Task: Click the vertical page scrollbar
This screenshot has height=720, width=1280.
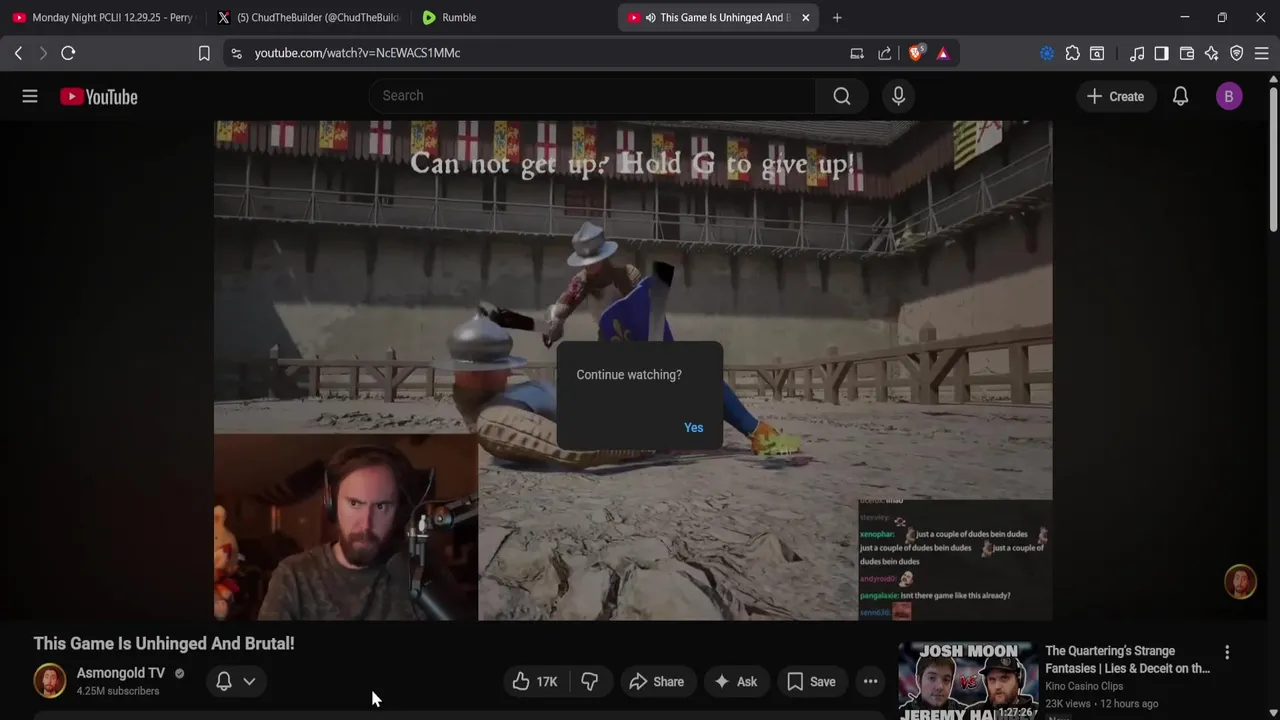Action: click(x=1274, y=160)
